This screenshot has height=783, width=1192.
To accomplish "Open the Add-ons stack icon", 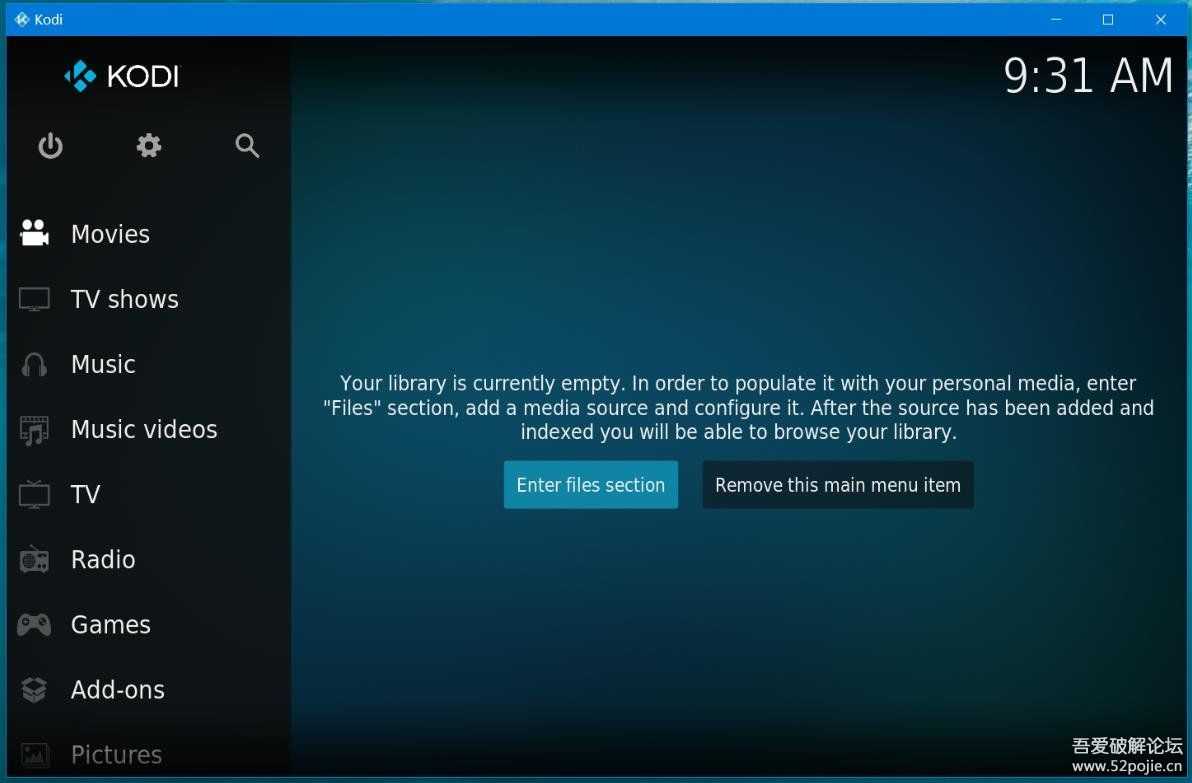I will click(33, 689).
